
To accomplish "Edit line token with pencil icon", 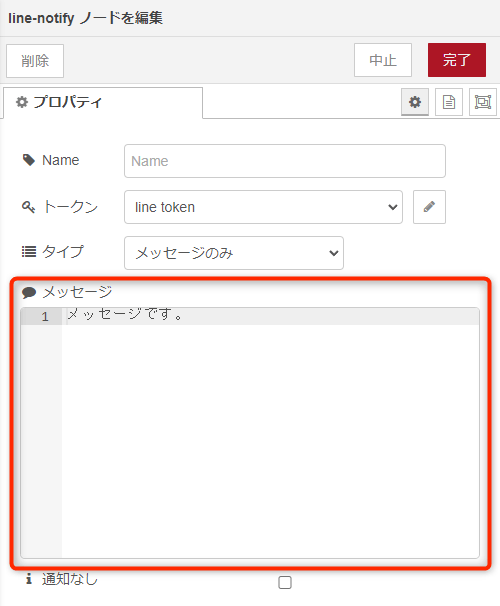I will click(x=429, y=207).
